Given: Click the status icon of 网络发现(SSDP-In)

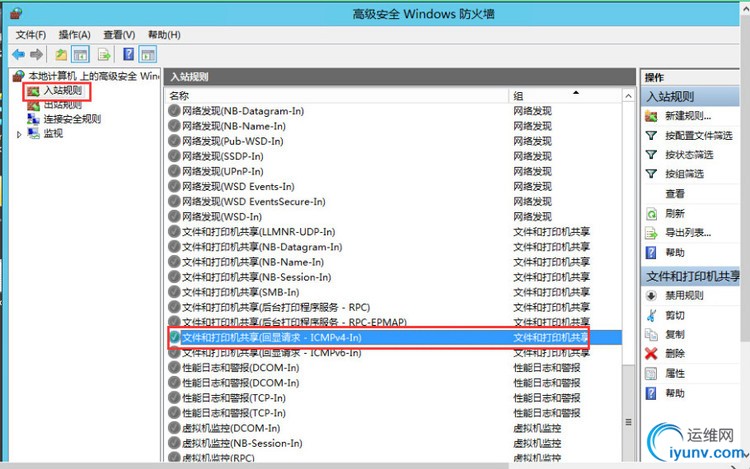Looking at the screenshot, I should [174, 156].
